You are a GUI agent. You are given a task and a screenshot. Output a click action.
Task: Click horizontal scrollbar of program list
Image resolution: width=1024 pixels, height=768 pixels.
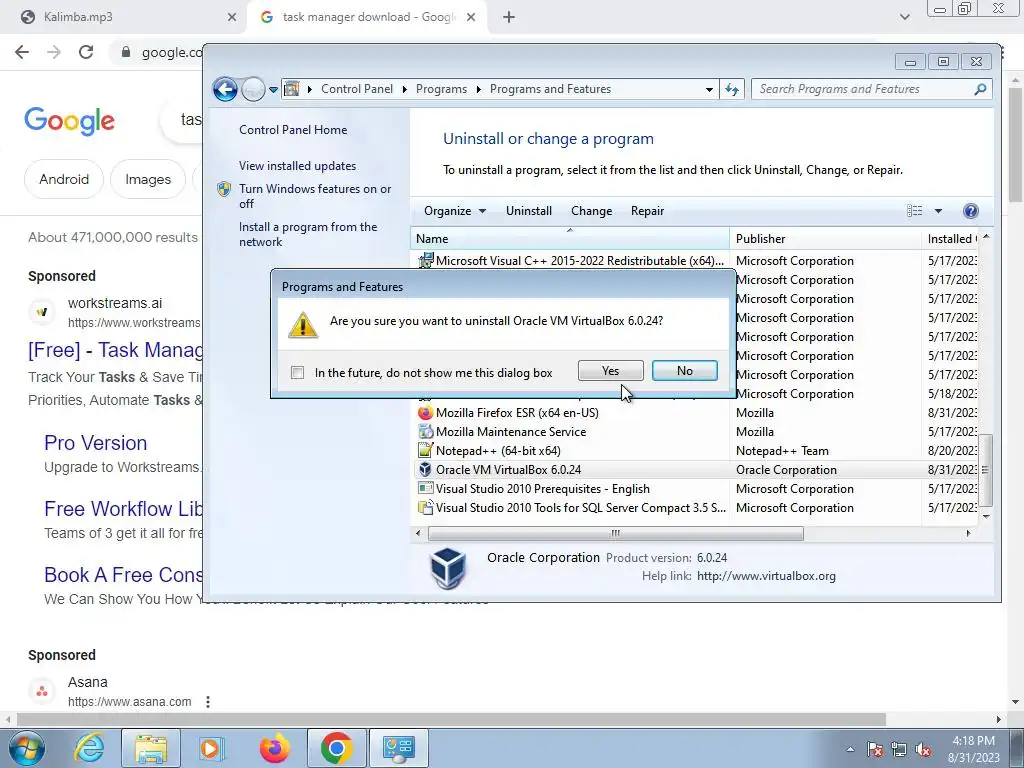coord(615,534)
